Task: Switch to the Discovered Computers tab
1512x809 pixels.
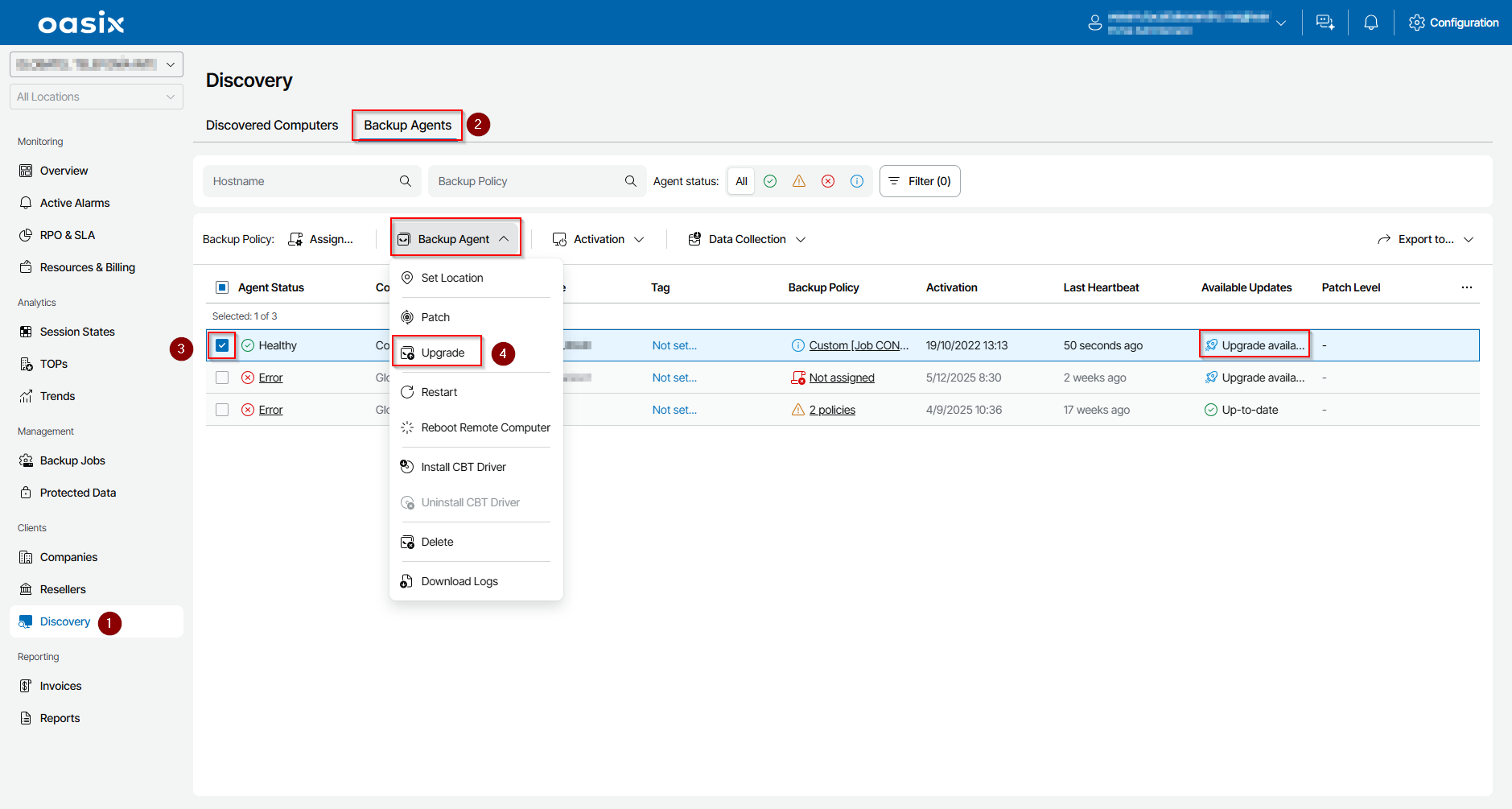Action: pos(272,125)
